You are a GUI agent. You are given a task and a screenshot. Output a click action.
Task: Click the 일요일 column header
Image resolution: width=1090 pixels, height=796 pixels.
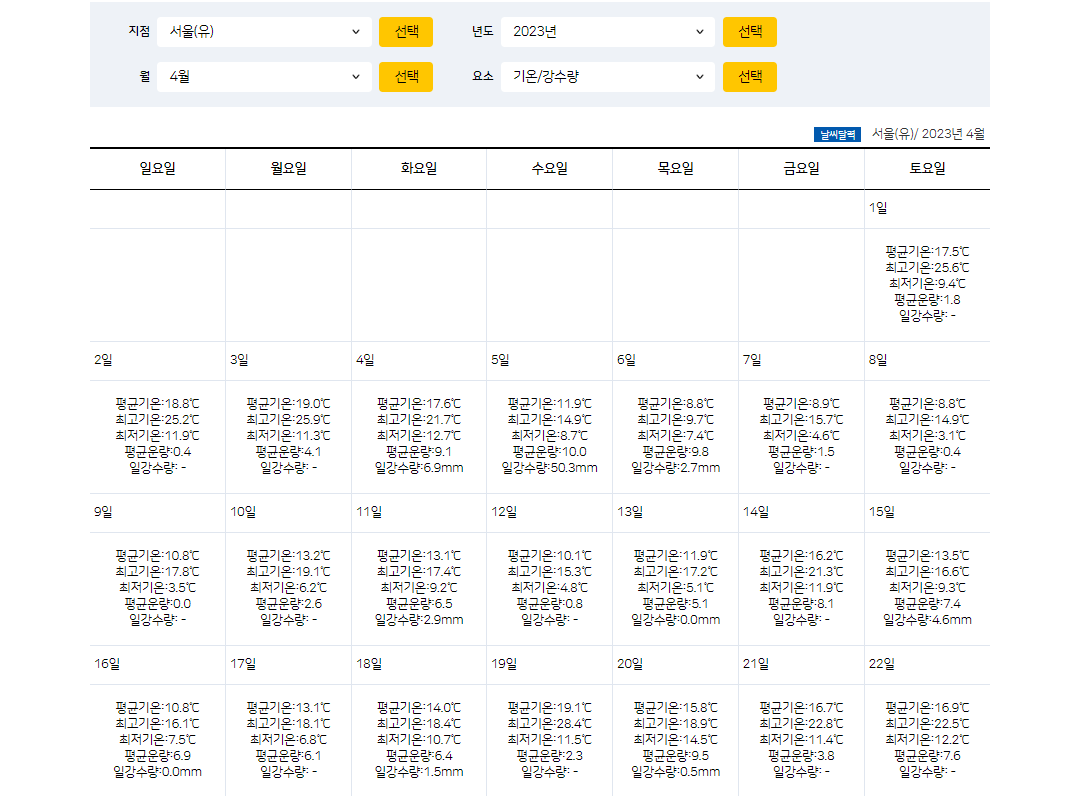pos(157,168)
